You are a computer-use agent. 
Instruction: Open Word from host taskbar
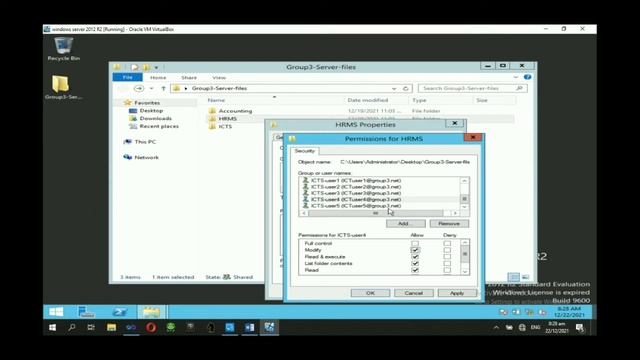click(249, 327)
